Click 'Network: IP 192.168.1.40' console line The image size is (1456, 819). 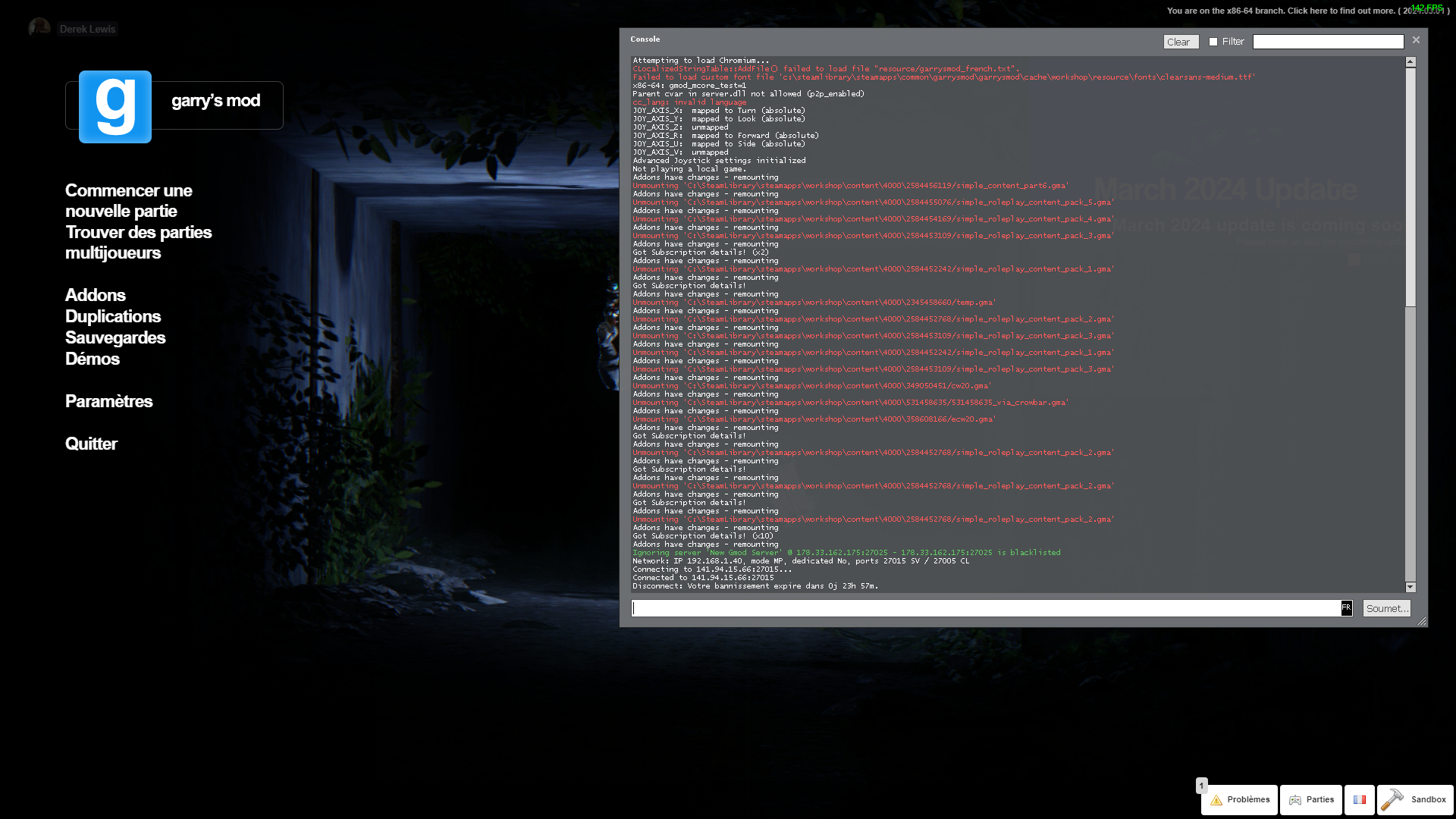coord(801,561)
